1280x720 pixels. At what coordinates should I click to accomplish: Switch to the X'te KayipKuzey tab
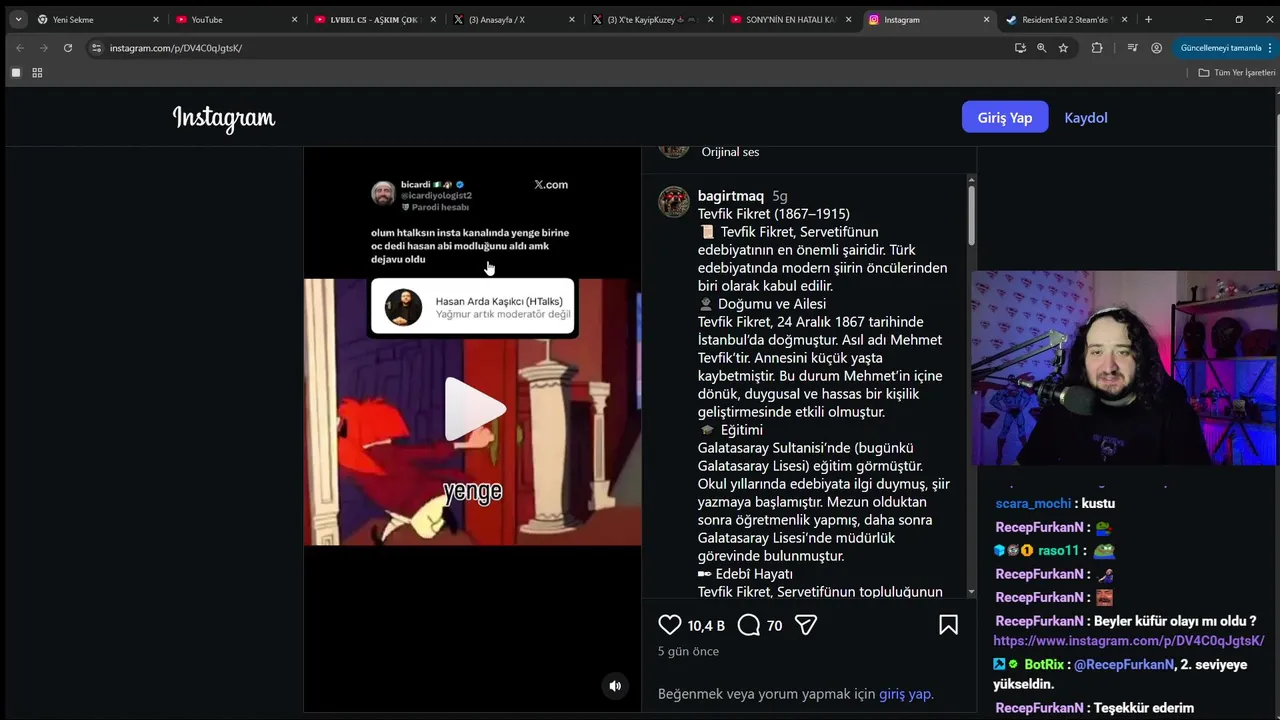coord(653,19)
